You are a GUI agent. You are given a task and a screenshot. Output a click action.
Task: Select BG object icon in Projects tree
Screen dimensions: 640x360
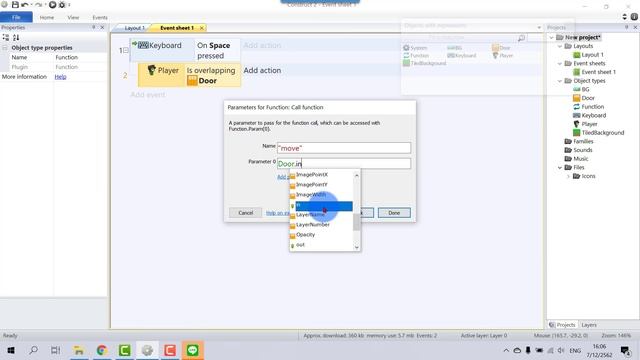(x=576, y=89)
